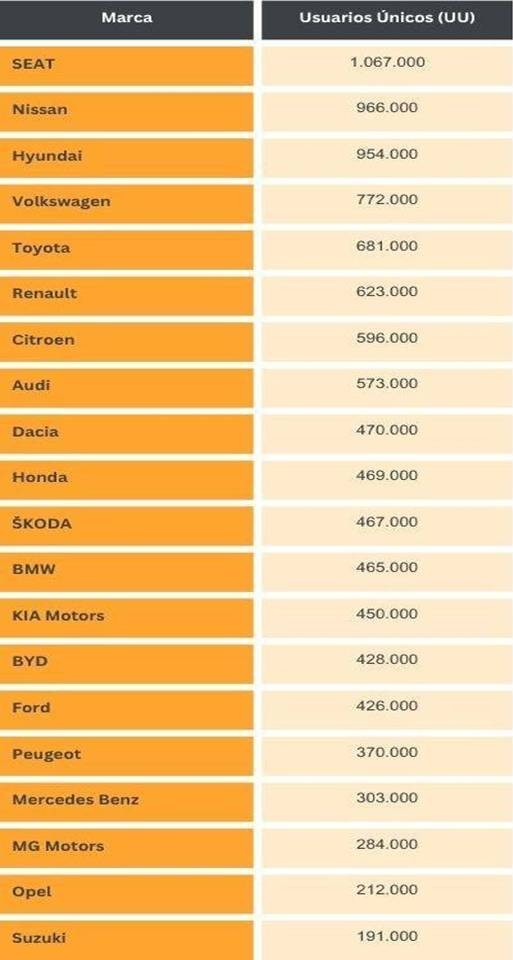The height and width of the screenshot is (960, 513).
Task: Click the Usuarios Únicos (UU) header
Action: pyautogui.click(x=387, y=19)
